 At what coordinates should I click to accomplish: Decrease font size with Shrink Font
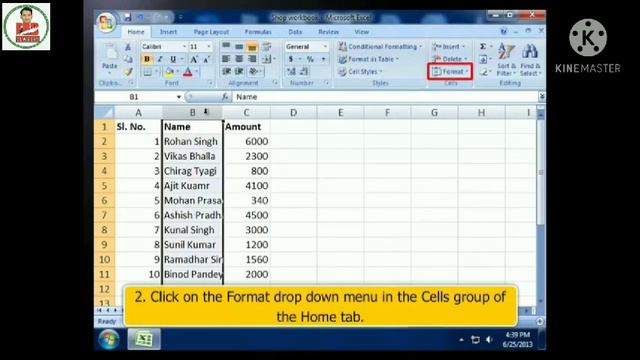[206, 60]
